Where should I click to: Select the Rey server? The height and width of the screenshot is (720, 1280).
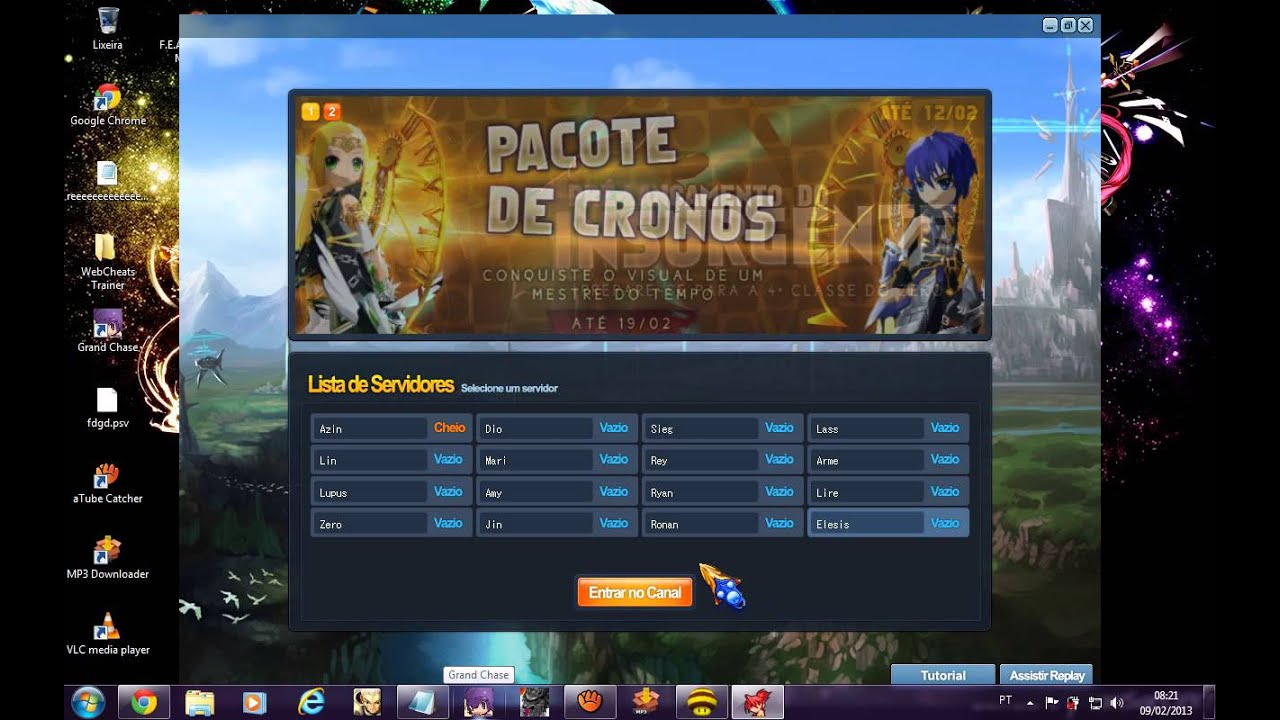[722, 460]
